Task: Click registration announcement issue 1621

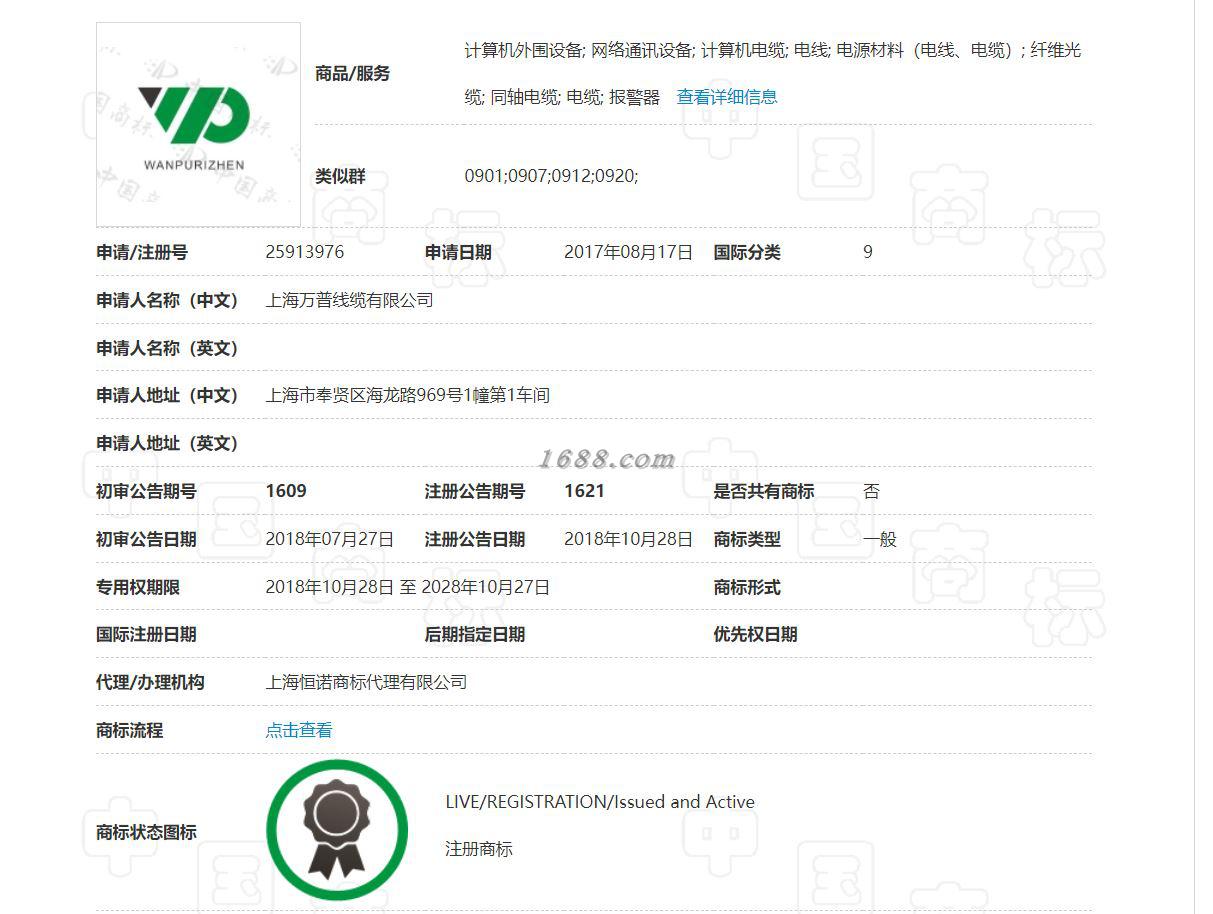Action: tap(585, 491)
